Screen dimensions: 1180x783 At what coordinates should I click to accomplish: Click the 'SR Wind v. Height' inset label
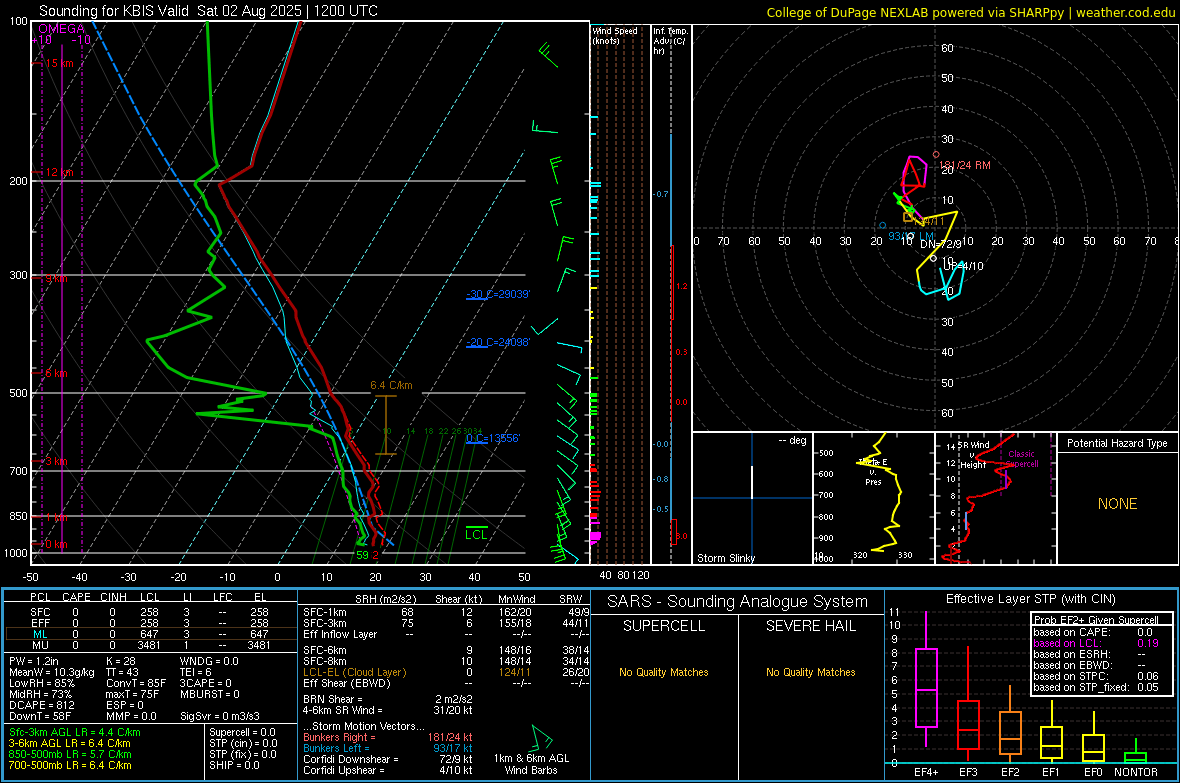click(x=974, y=455)
